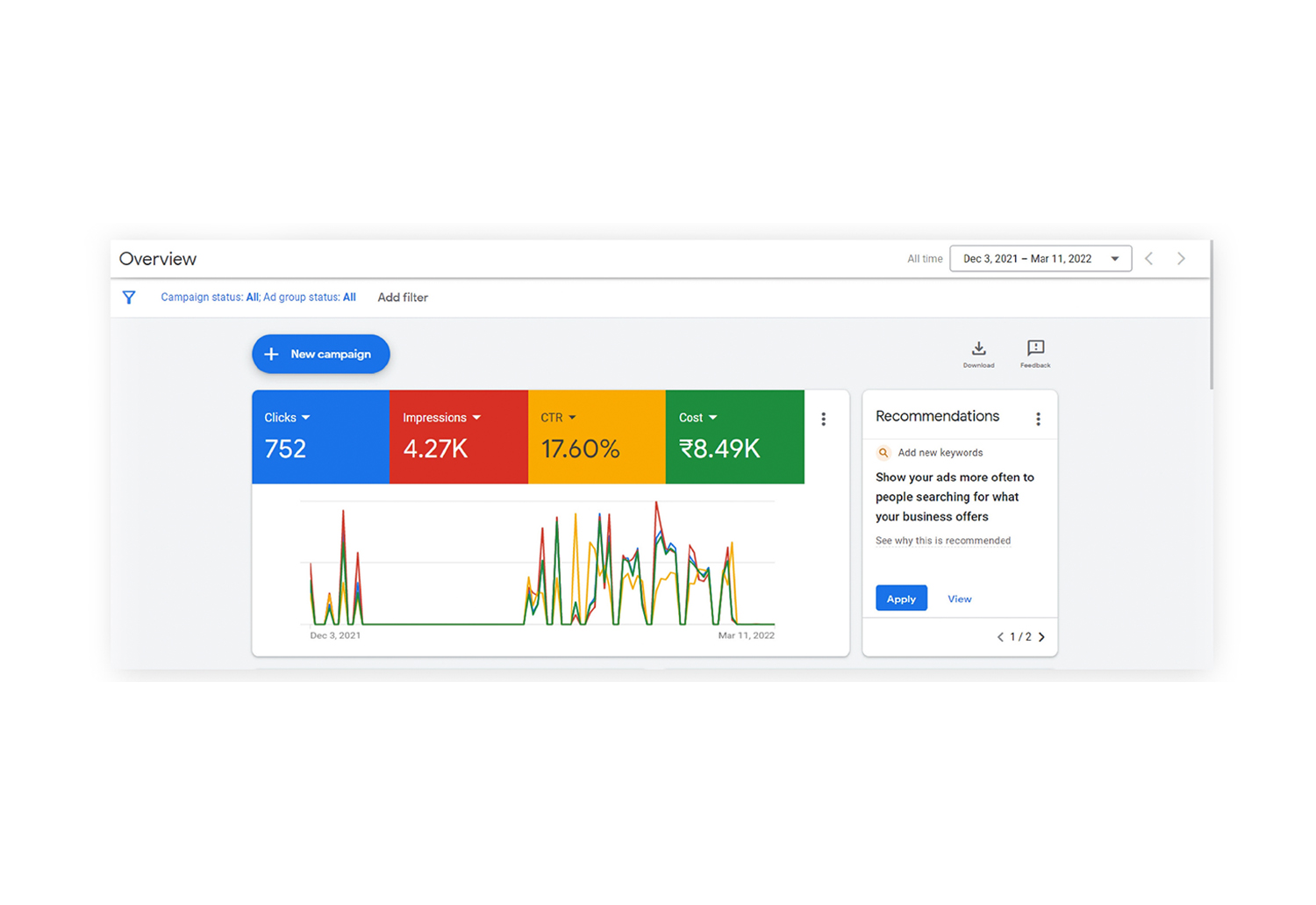
Task: Apply the keyword recommendation
Action: (x=901, y=599)
